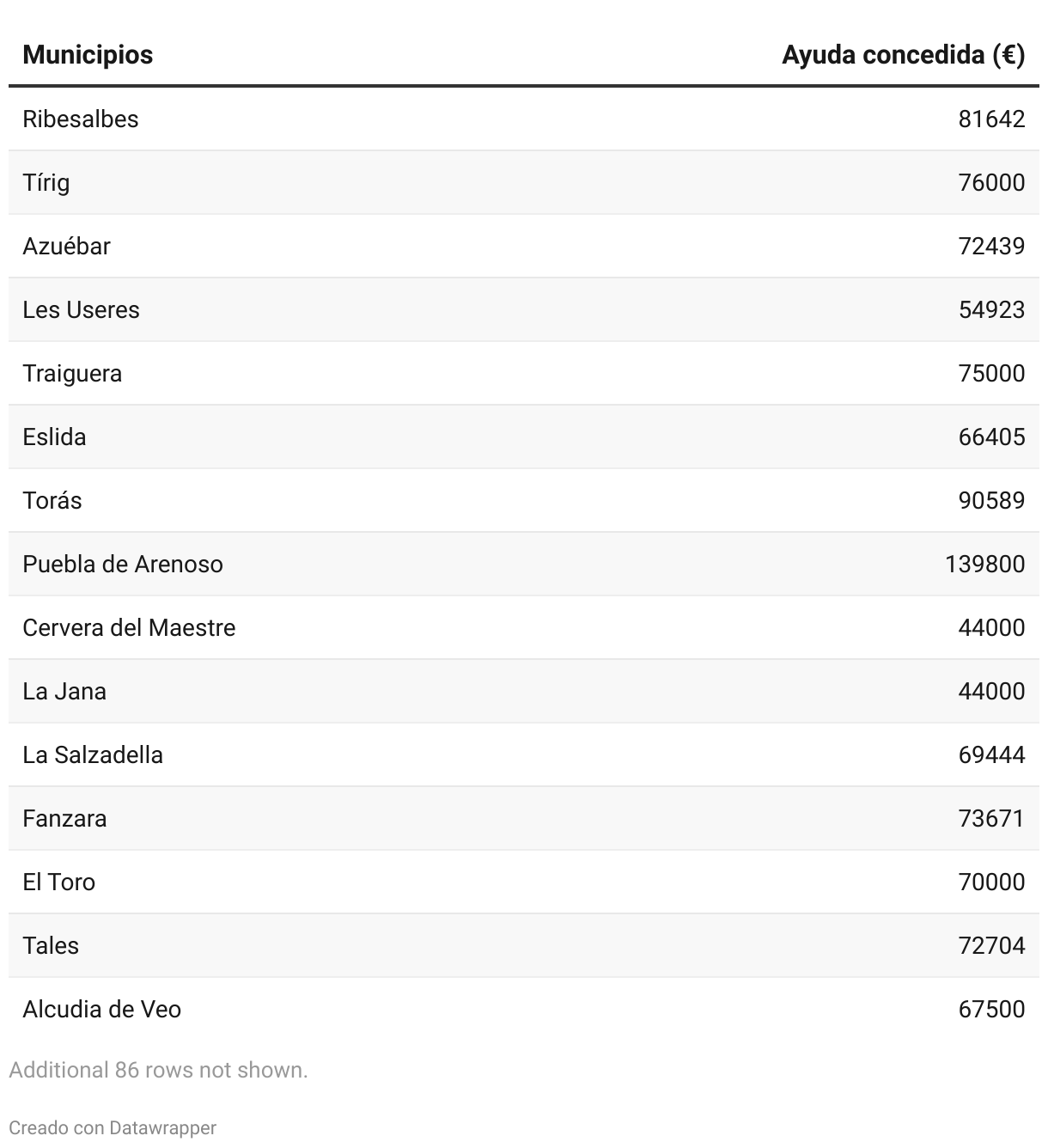The image size is (1048, 1148).
Task: Select the Torás row name
Action: [52, 500]
